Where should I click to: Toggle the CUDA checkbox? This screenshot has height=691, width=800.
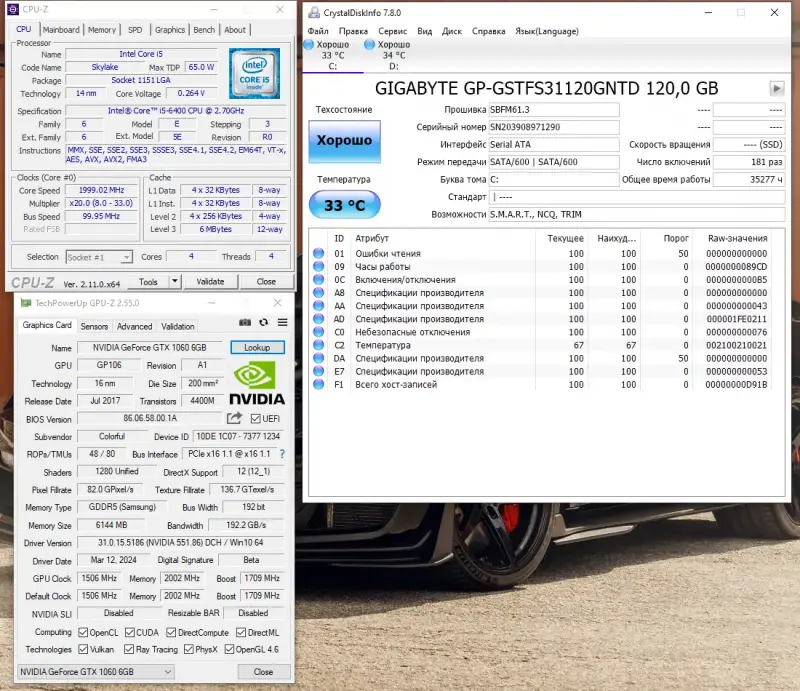(130, 632)
